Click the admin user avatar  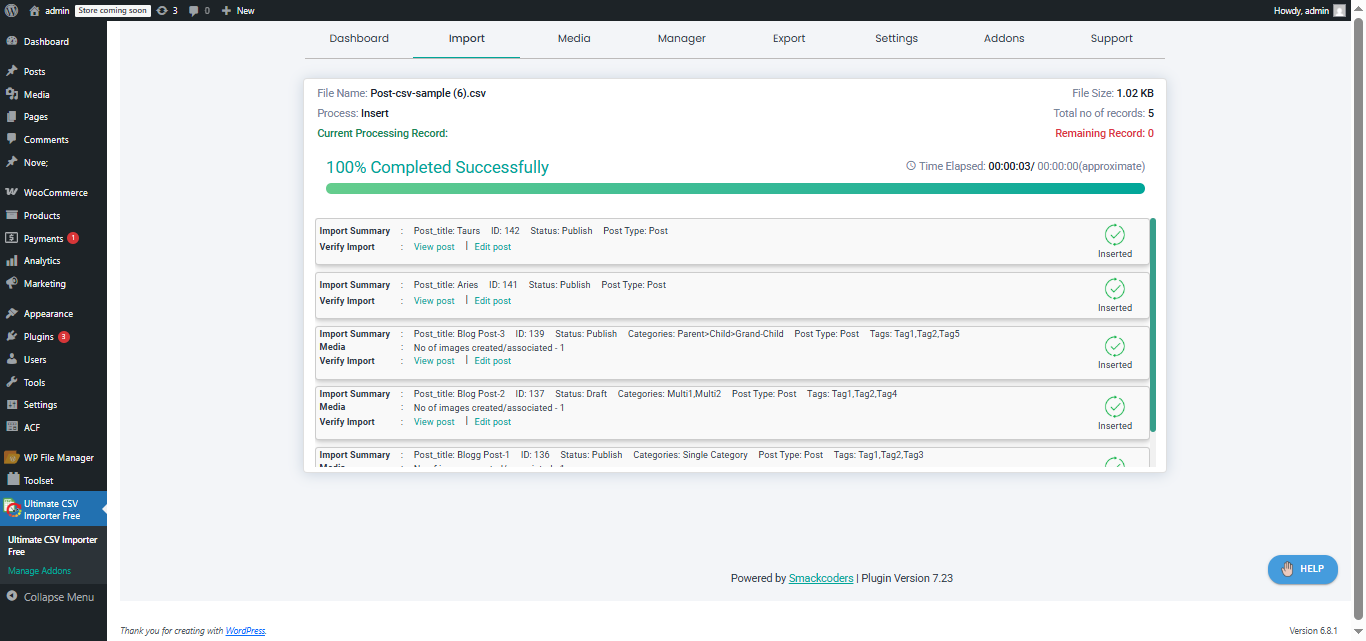point(1339,10)
